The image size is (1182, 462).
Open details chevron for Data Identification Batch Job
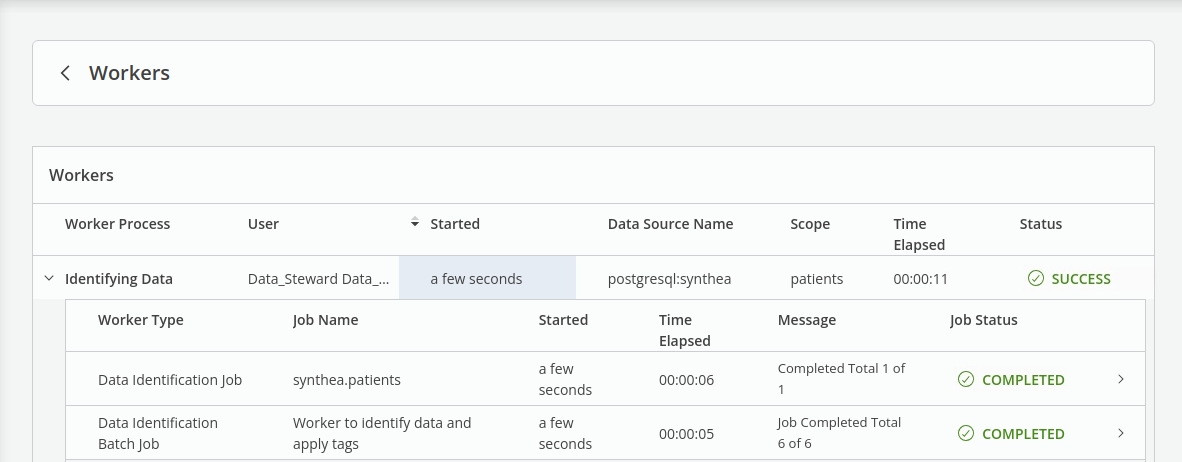tap(1121, 434)
